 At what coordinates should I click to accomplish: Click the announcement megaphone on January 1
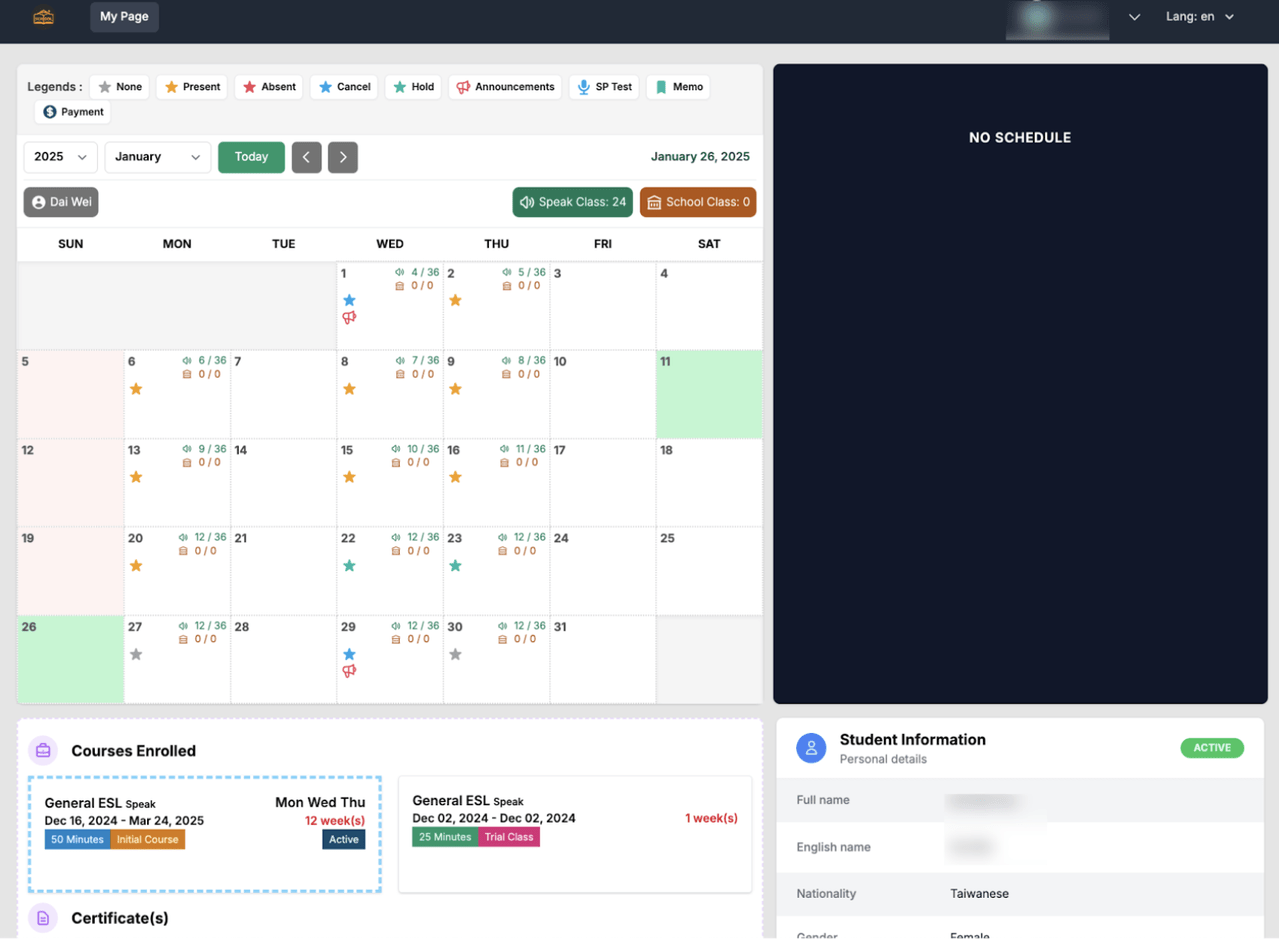[349, 318]
